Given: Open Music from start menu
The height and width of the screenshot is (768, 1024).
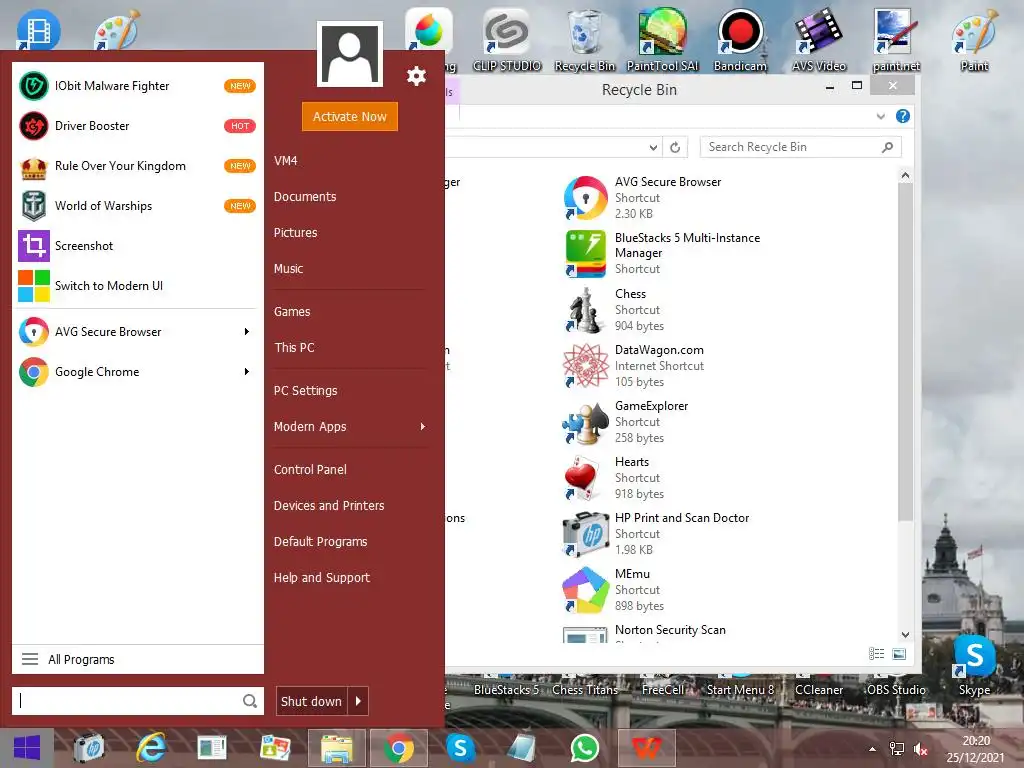Looking at the screenshot, I should [x=288, y=268].
